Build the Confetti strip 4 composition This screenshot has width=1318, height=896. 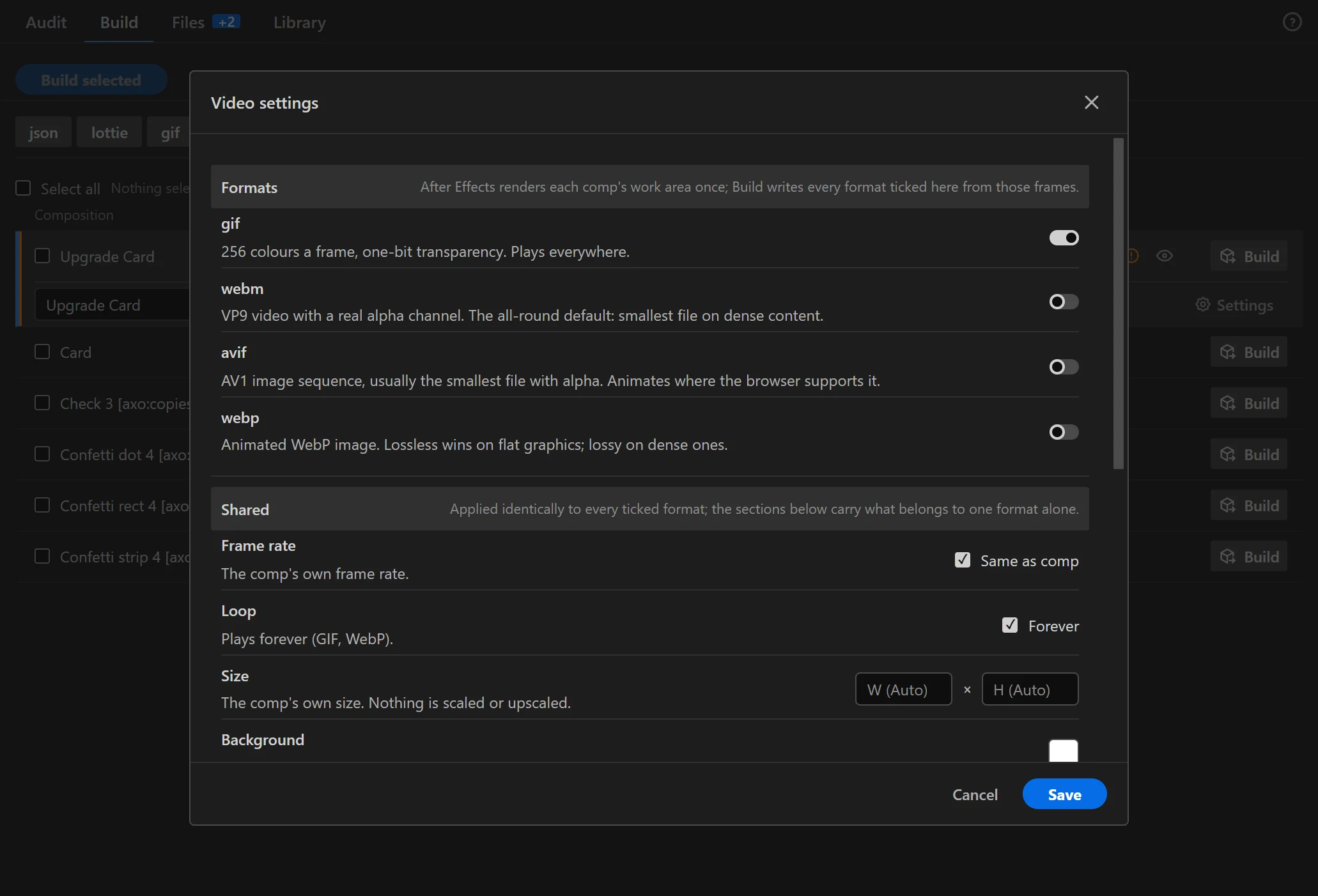[x=1249, y=557]
